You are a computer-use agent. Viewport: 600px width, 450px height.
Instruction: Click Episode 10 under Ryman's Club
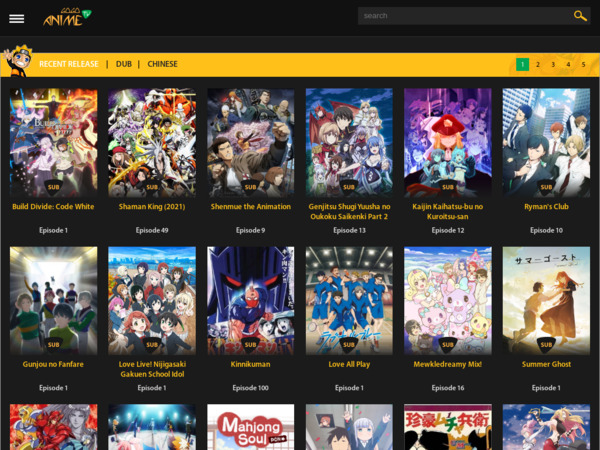(546, 230)
